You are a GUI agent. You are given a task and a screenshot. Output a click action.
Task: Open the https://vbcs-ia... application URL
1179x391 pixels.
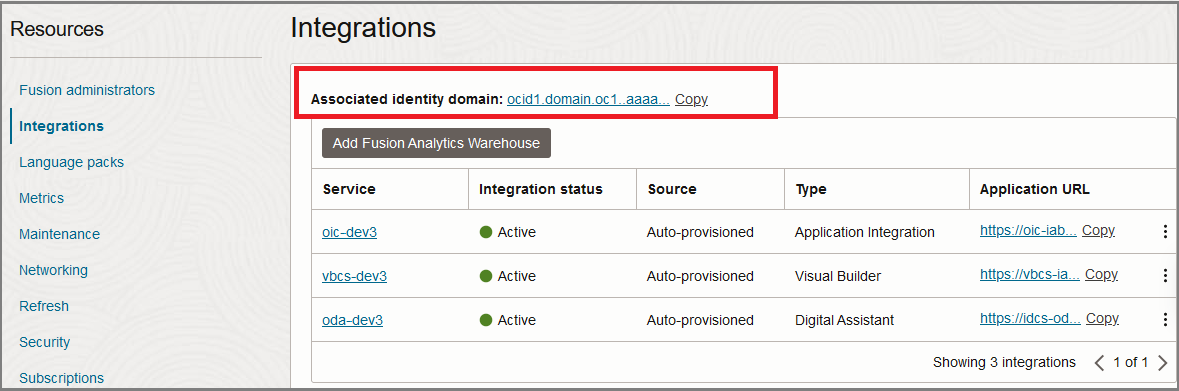[x=1029, y=274]
